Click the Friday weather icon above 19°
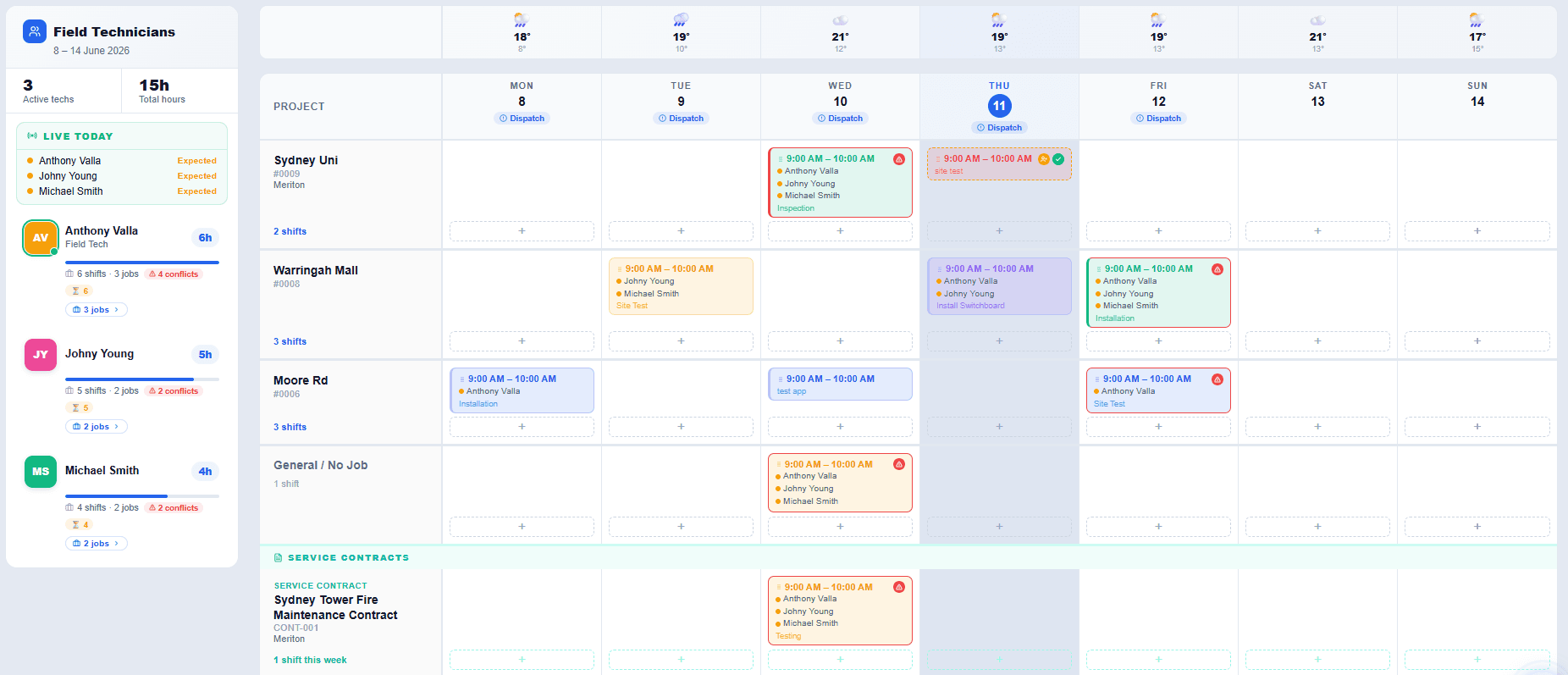The height and width of the screenshot is (675, 1568). (1158, 19)
